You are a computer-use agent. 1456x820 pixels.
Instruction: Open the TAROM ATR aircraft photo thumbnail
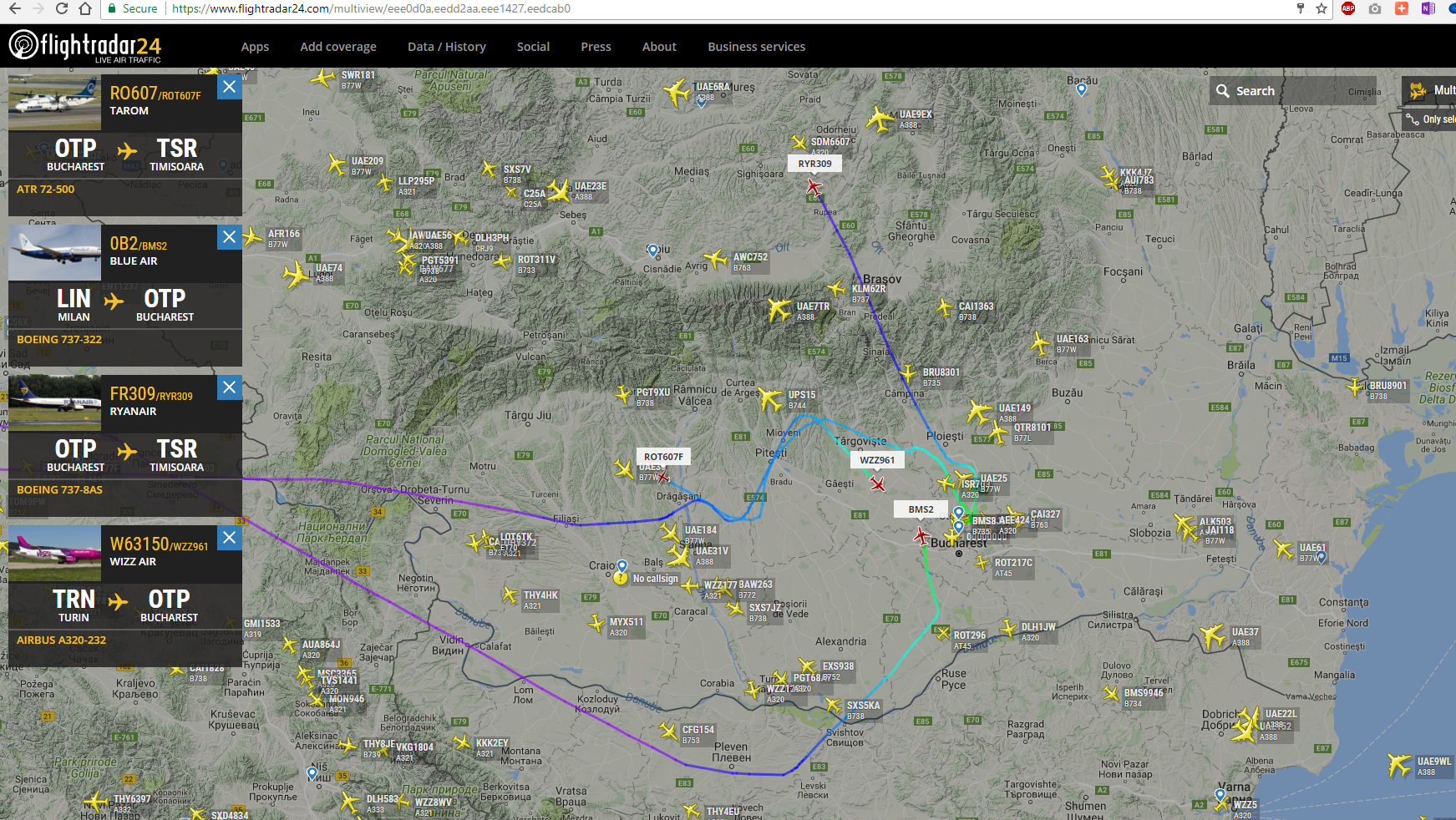[x=54, y=102]
